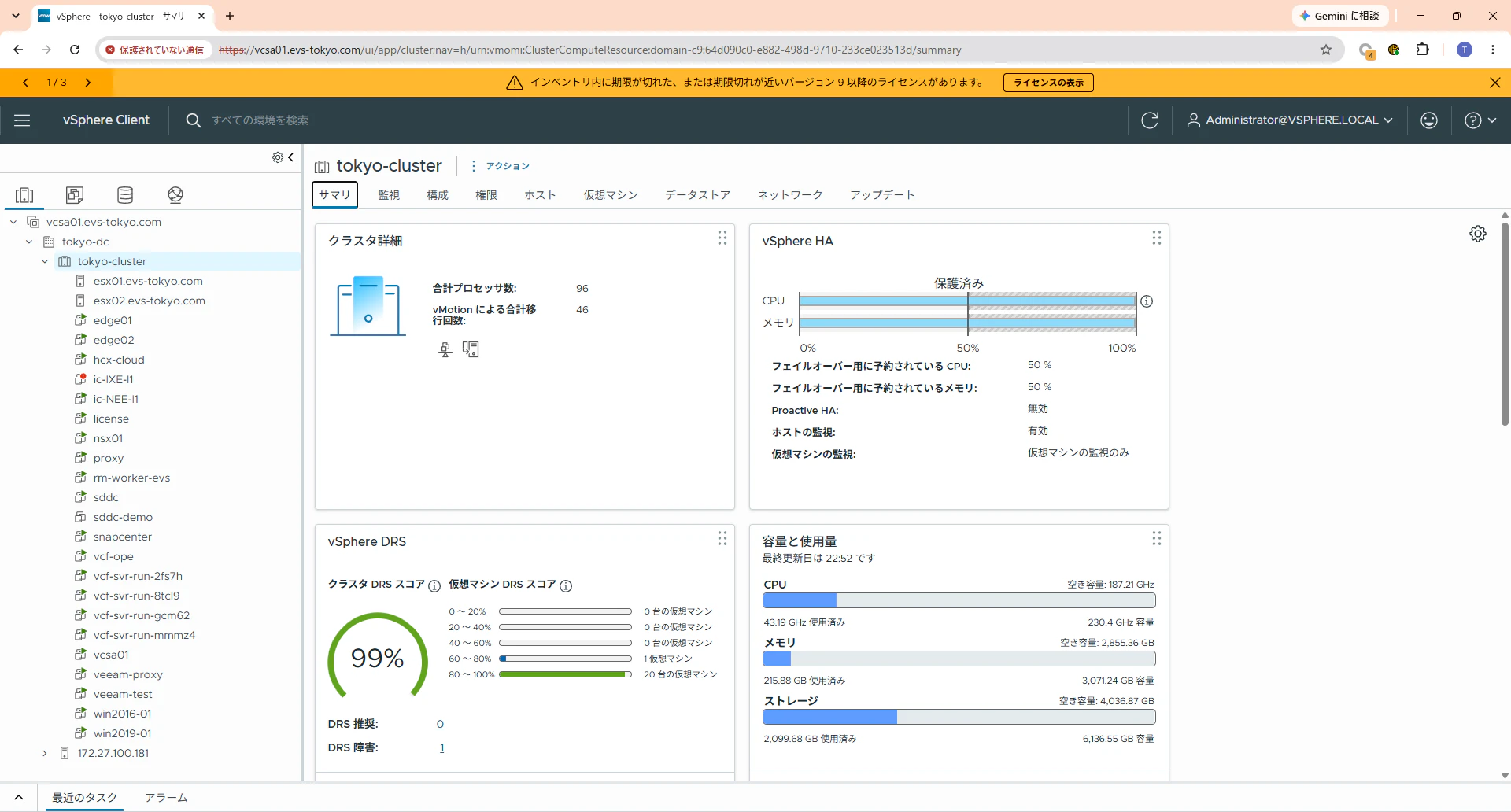Open the データストア tab

(x=698, y=195)
